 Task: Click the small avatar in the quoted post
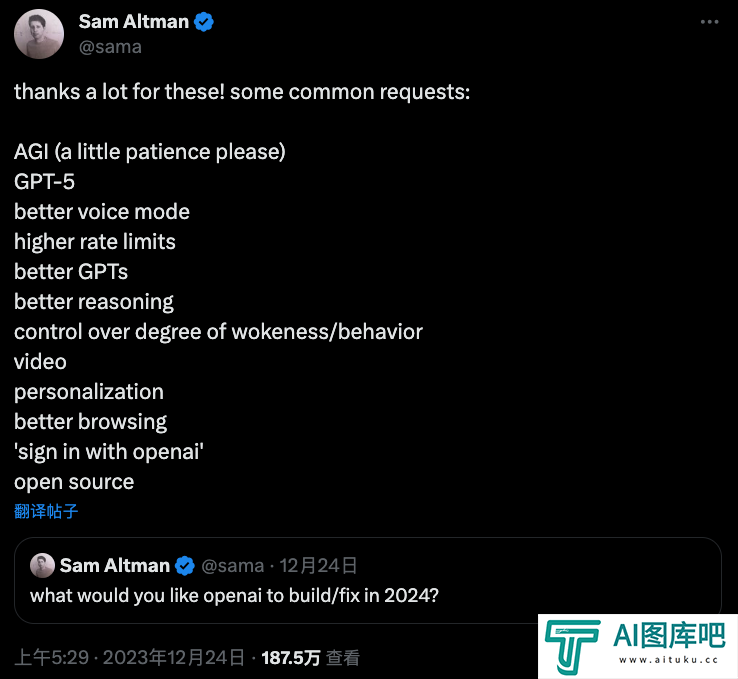point(42,565)
